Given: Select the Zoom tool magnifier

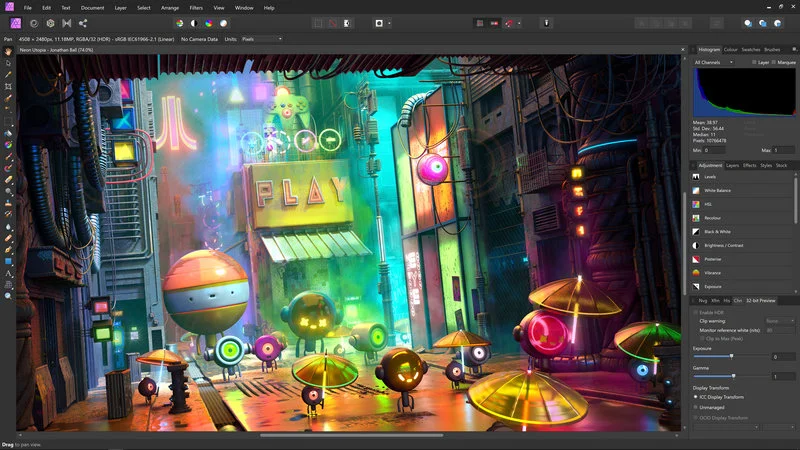Looking at the screenshot, I should pyautogui.click(x=8, y=296).
